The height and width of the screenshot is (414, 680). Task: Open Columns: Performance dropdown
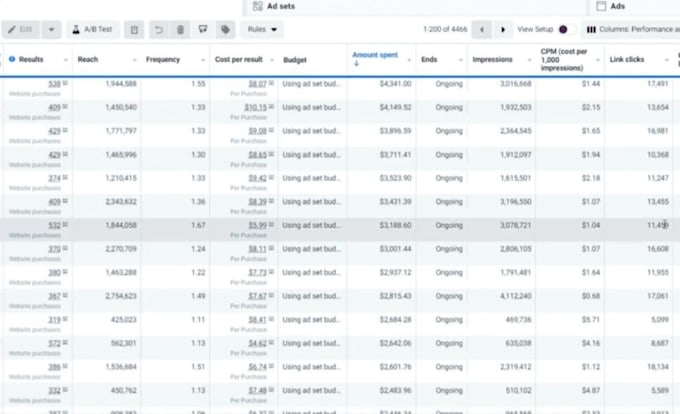(632, 29)
